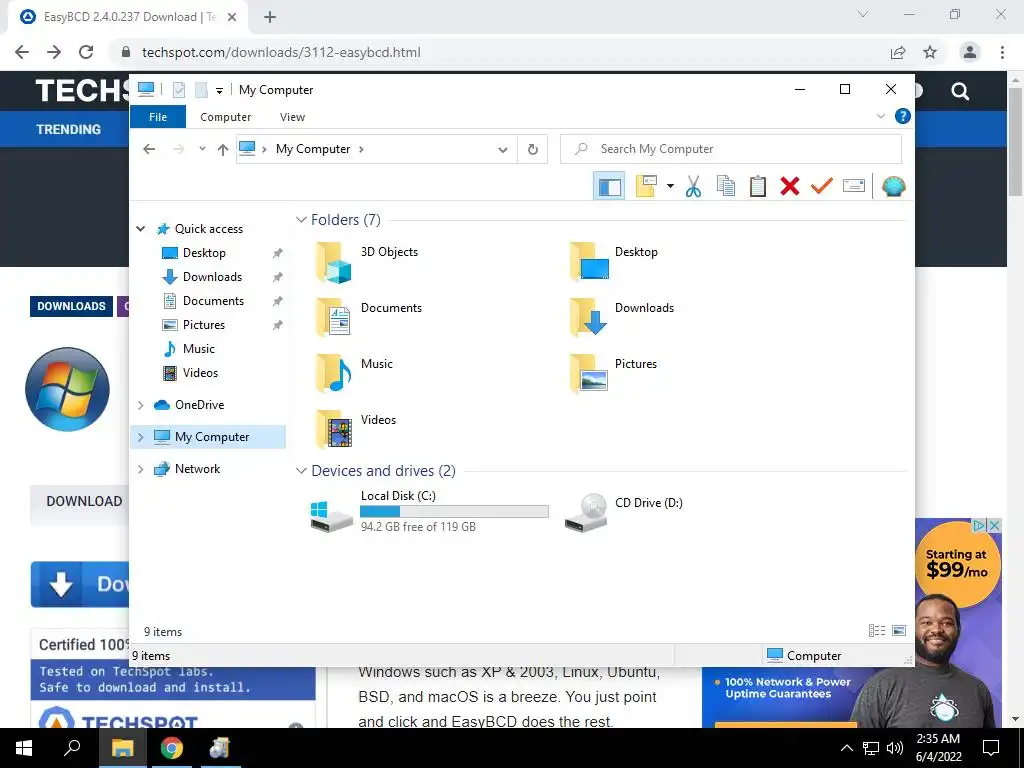
Task: Click the red X Delete icon
Action: tap(790, 186)
